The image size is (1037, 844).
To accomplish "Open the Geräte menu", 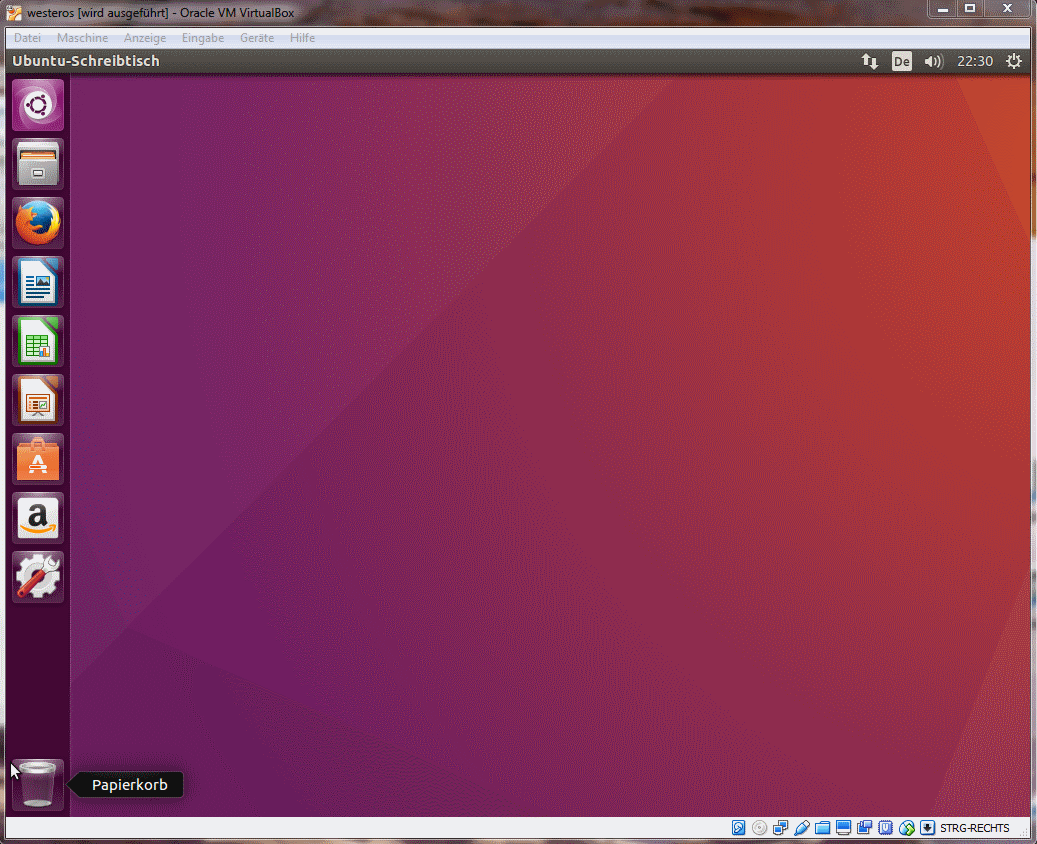I will (x=257, y=38).
